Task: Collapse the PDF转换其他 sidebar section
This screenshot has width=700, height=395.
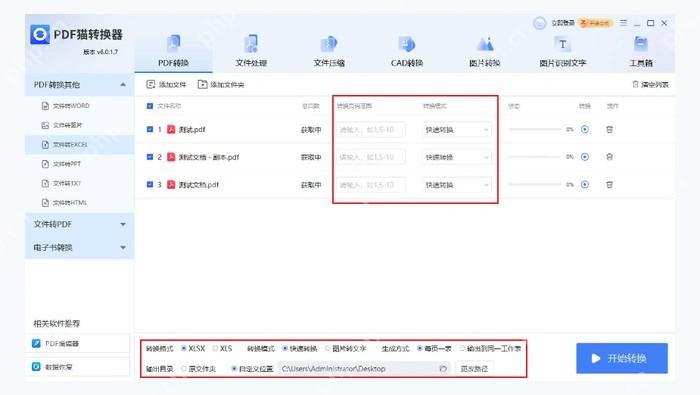Action: pos(79,84)
